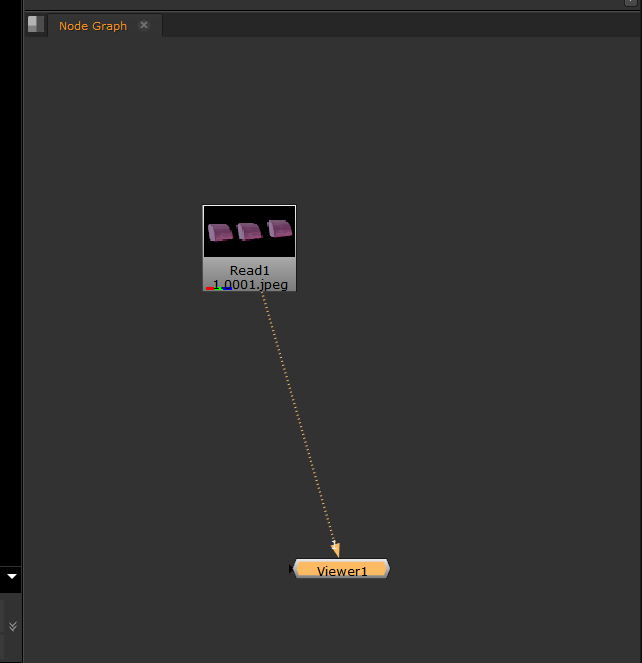
Task: Open the white dropdown arrow in the left panel
Action: (x=12, y=576)
